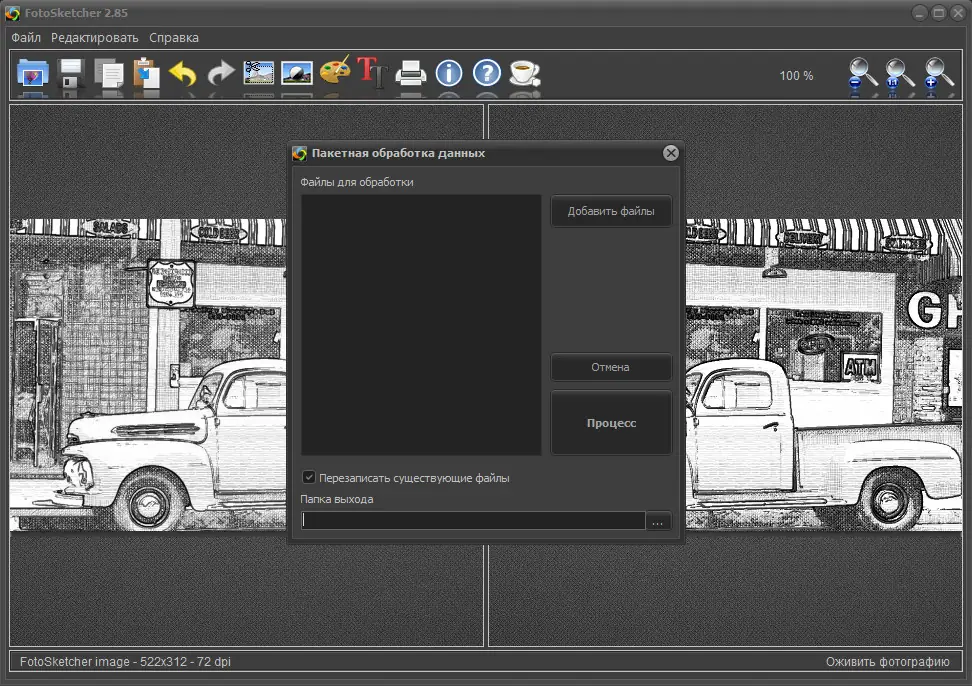Image resolution: width=972 pixels, height=686 pixels.
Task: Open the Файл menu
Action: [x=26, y=38]
